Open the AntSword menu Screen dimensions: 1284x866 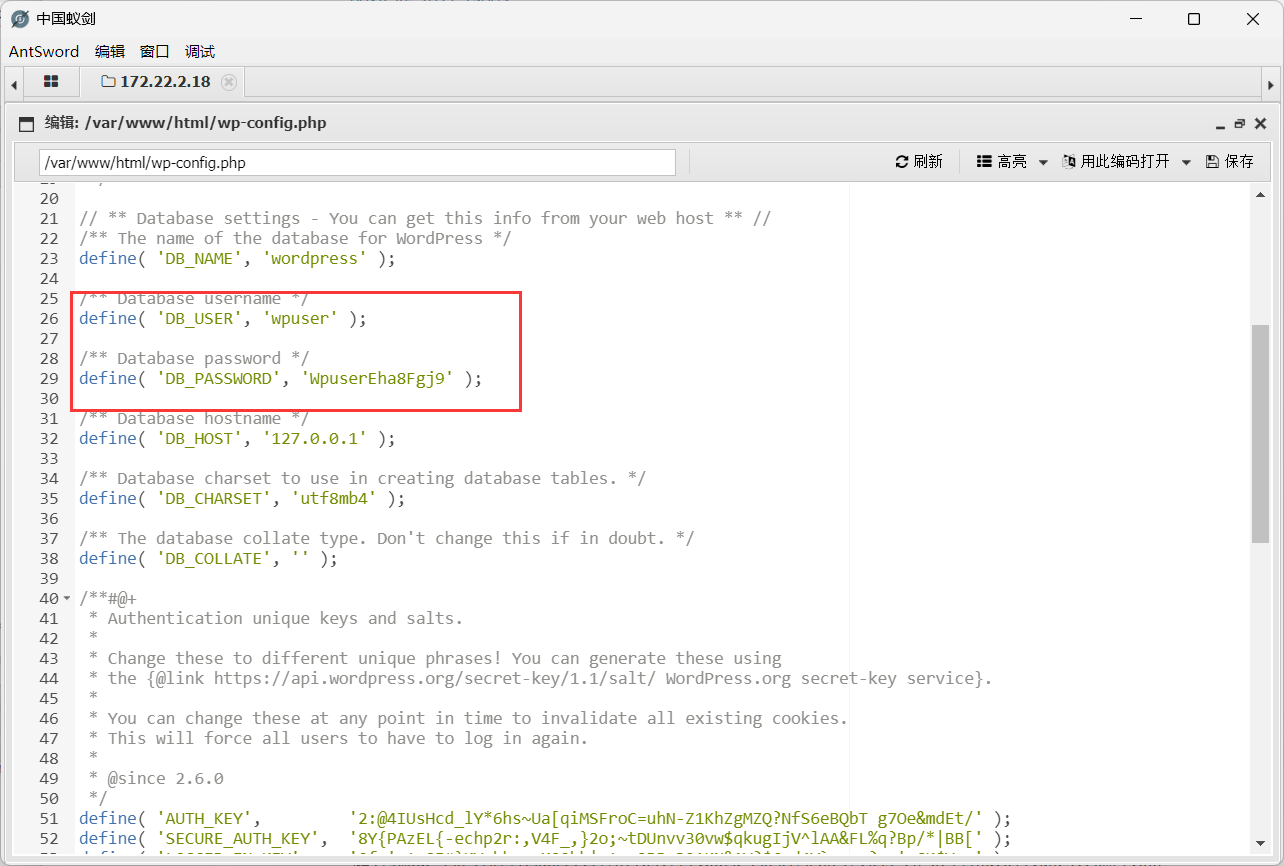pyautogui.click(x=44, y=51)
